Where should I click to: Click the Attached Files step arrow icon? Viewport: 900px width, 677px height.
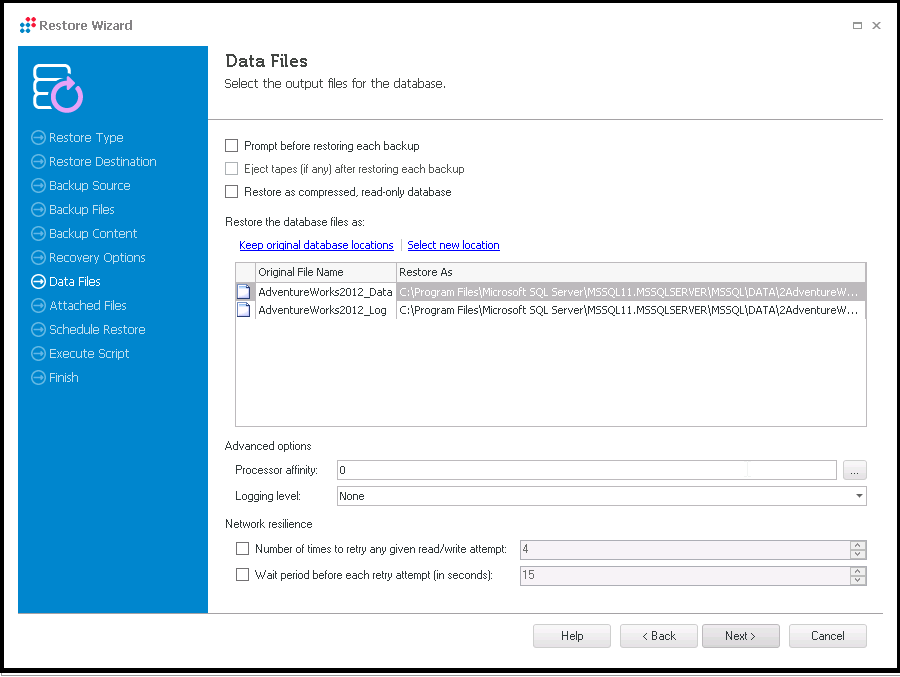38,305
